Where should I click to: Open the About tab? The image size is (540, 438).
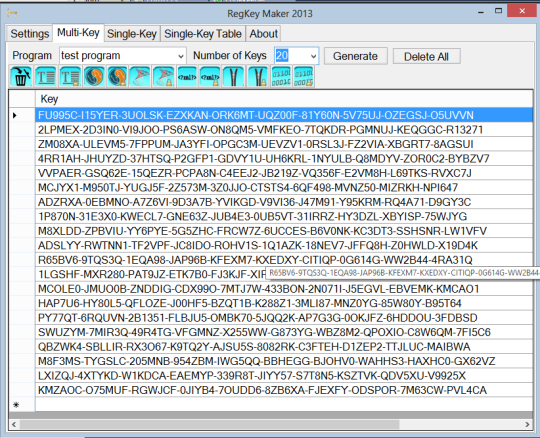point(263,34)
